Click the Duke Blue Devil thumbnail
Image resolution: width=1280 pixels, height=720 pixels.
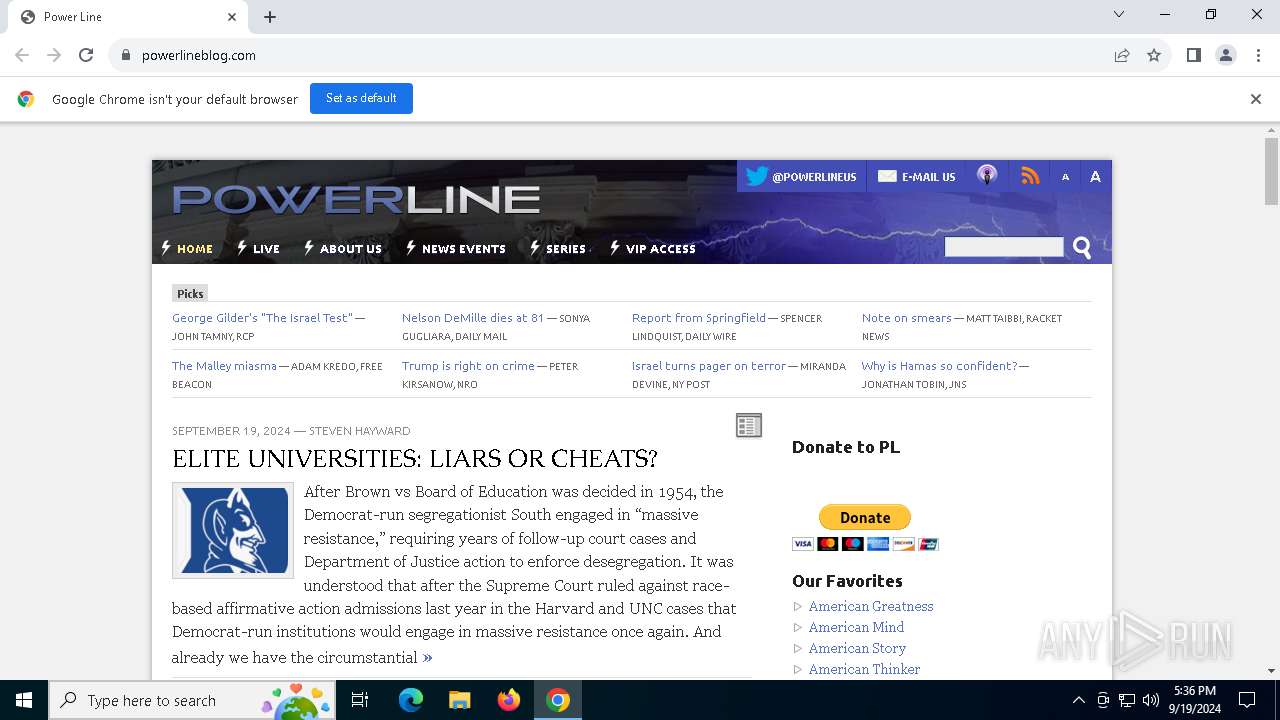tap(233, 530)
